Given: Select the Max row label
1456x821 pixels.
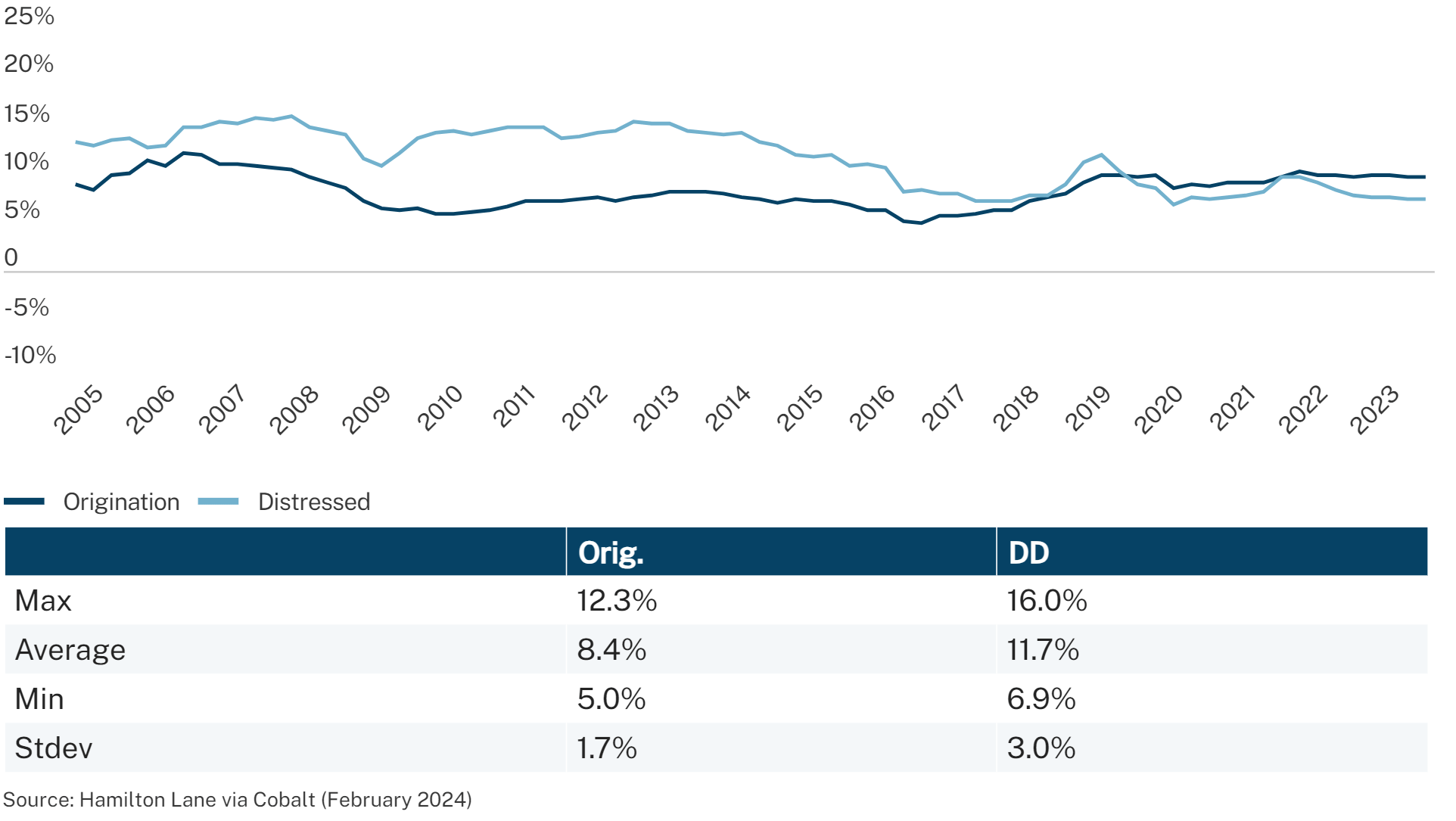Looking at the screenshot, I should (43, 601).
